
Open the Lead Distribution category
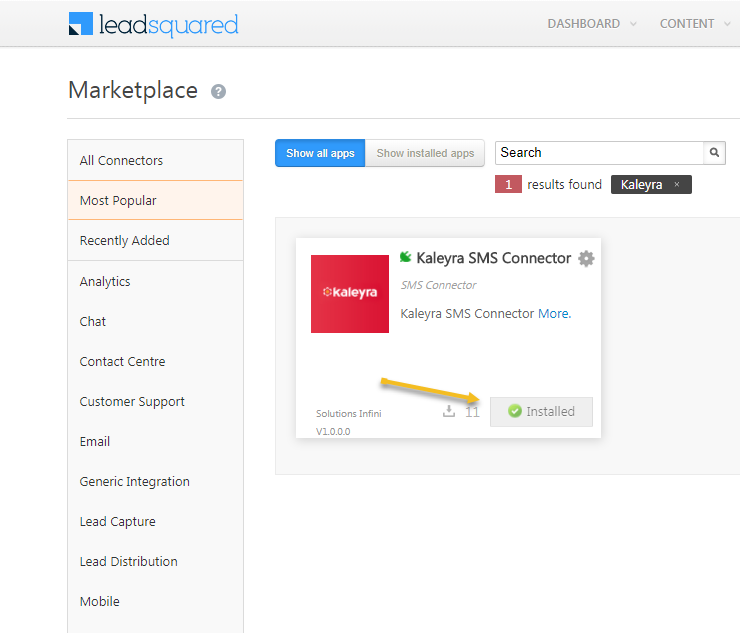coord(155,562)
